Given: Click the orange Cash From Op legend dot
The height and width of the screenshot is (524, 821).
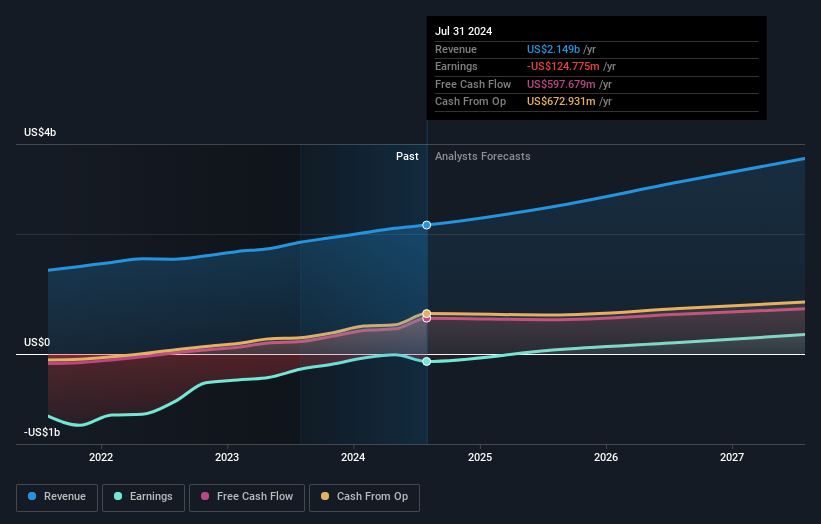Looking at the screenshot, I should click(x=325, y=496).
